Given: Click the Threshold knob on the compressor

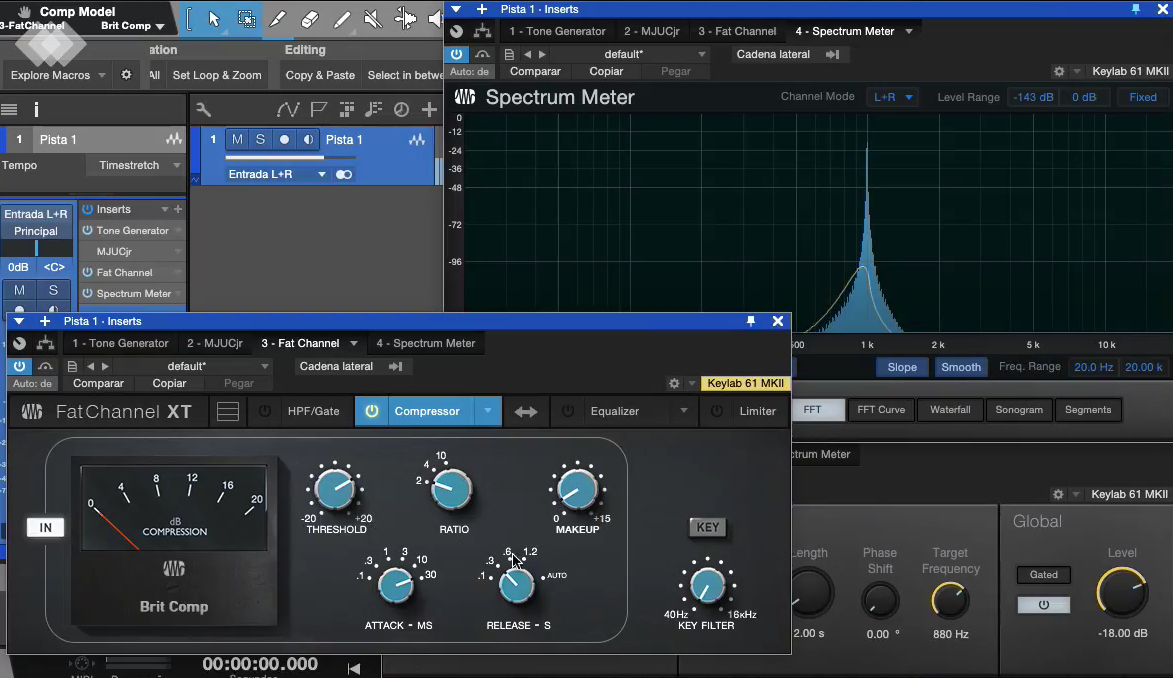Looking at the screenshot, I should point(335,490).
